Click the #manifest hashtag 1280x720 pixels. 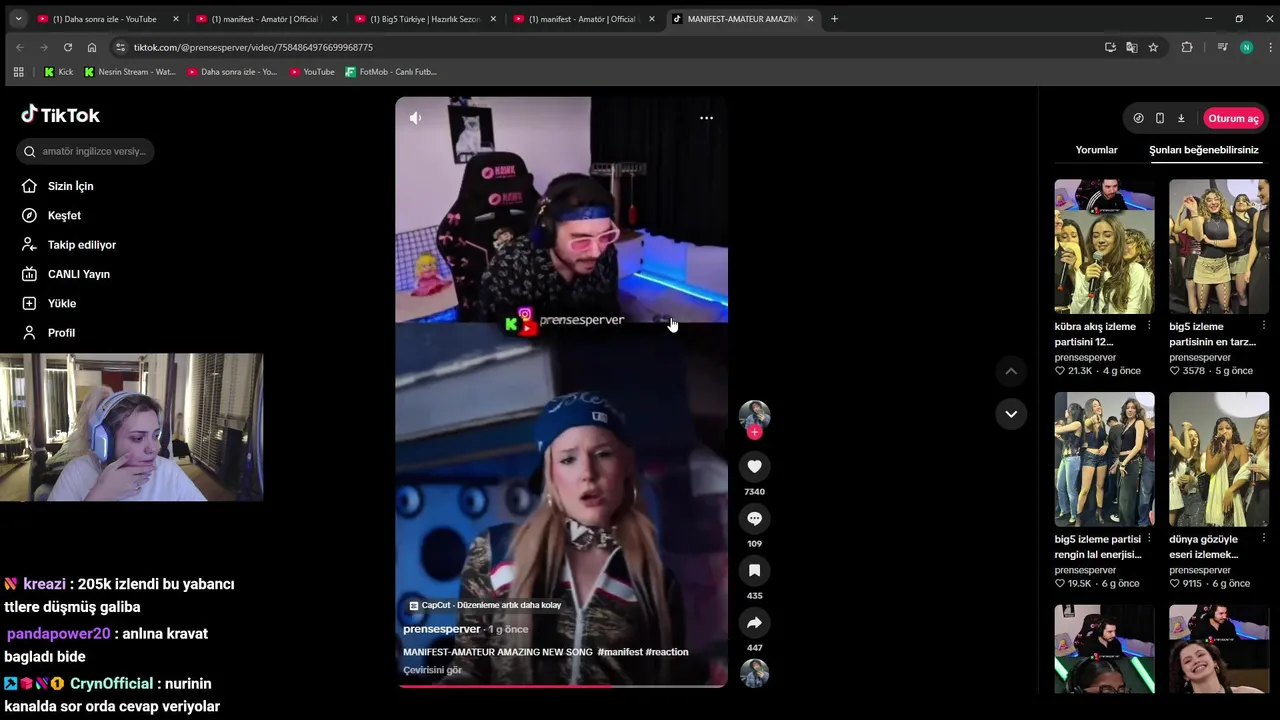click(x=619, y=652)
